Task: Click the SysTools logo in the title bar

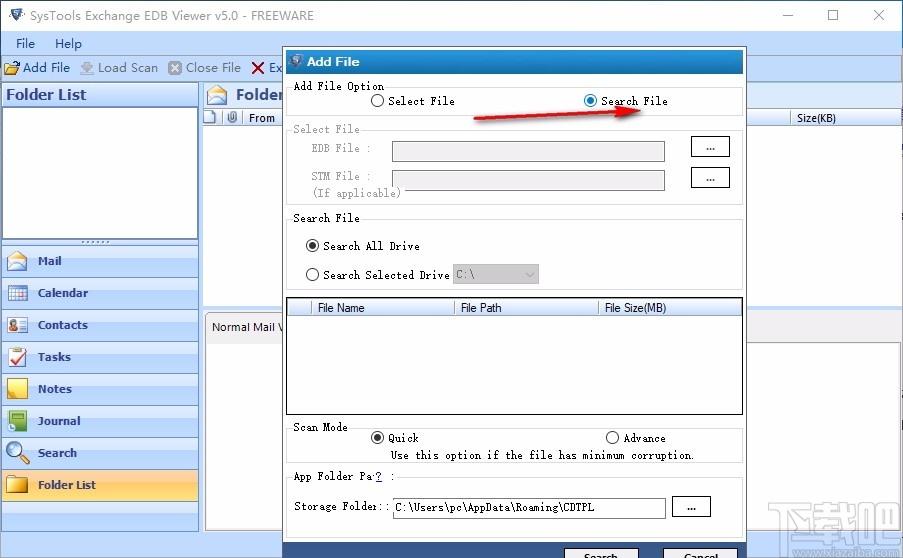Action: [x=16, y=15]
